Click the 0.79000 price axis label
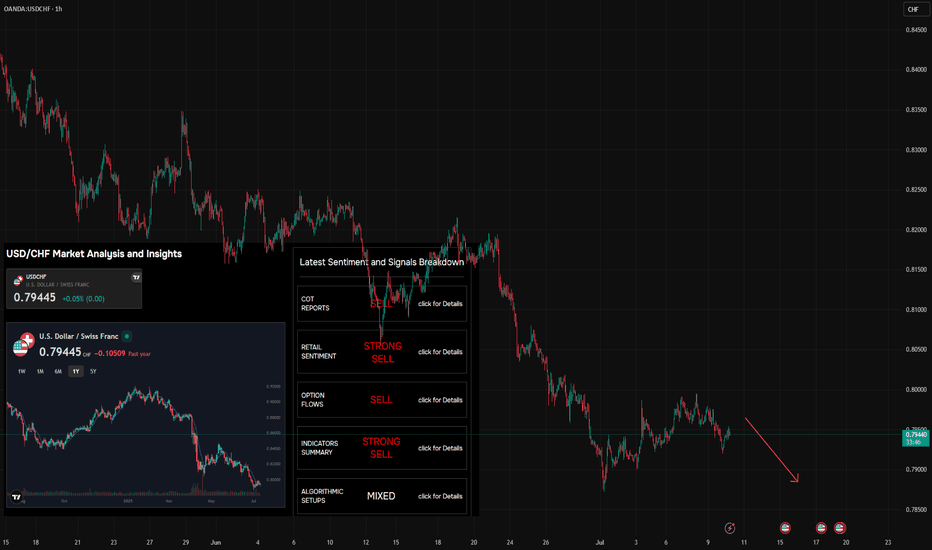The width and height of the screenshot is (932, 550). point(916,470)
